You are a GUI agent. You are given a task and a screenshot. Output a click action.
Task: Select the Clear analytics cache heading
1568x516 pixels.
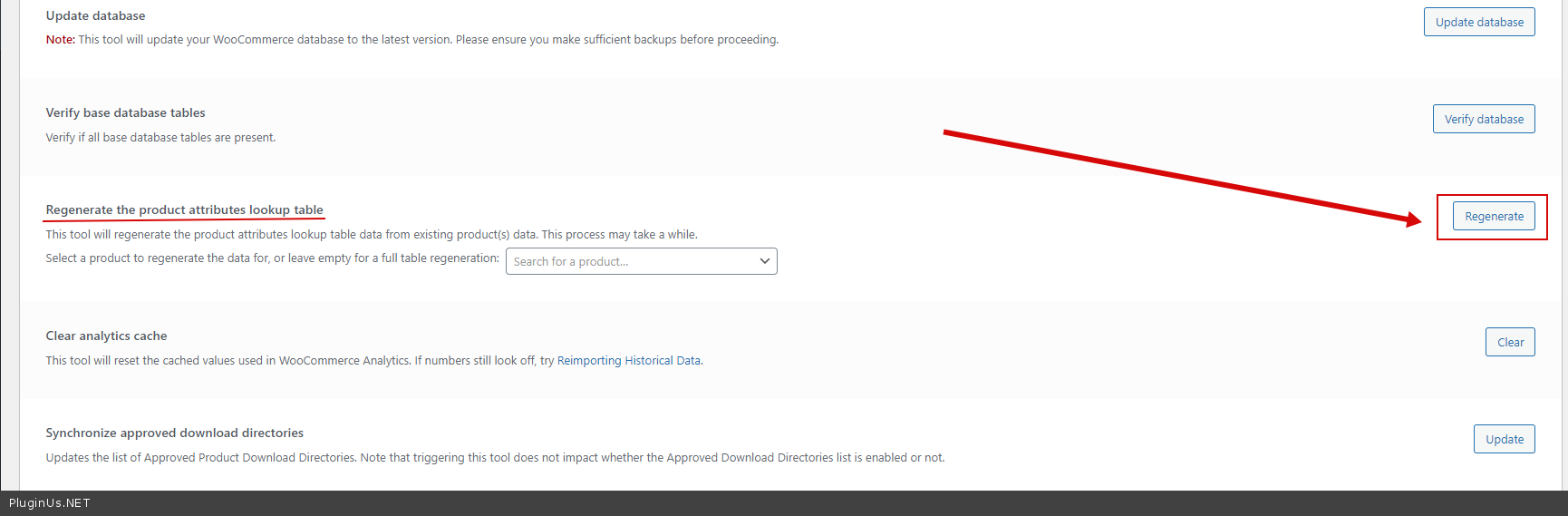(106, 336)
